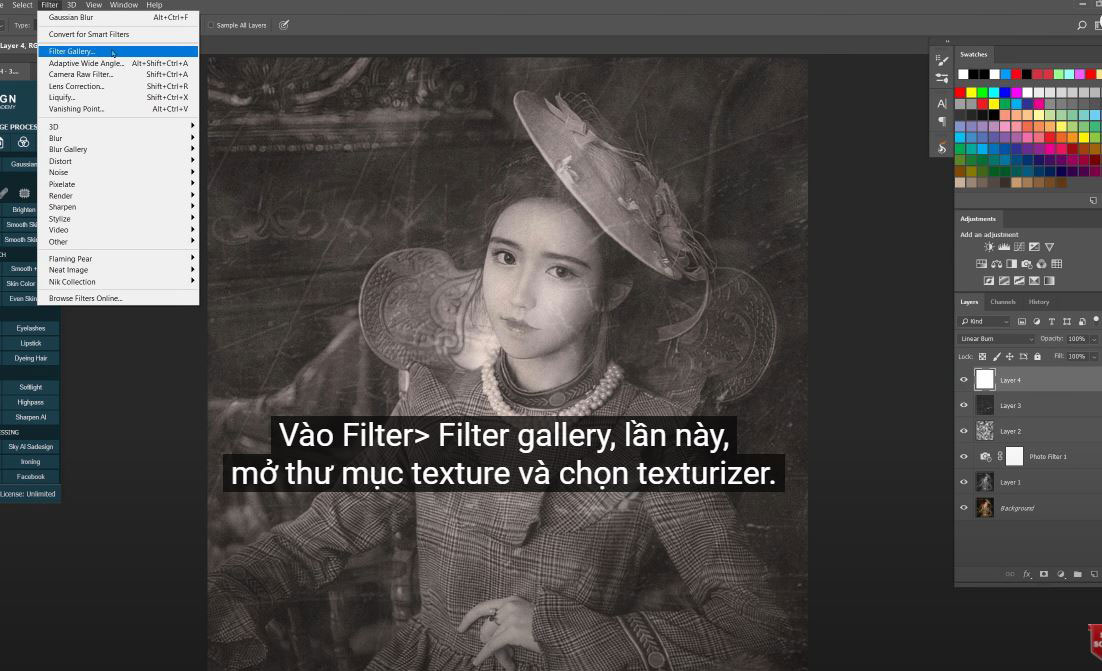Add a Levels adjustment
Screen dimensions: 1102x671
1004,247
